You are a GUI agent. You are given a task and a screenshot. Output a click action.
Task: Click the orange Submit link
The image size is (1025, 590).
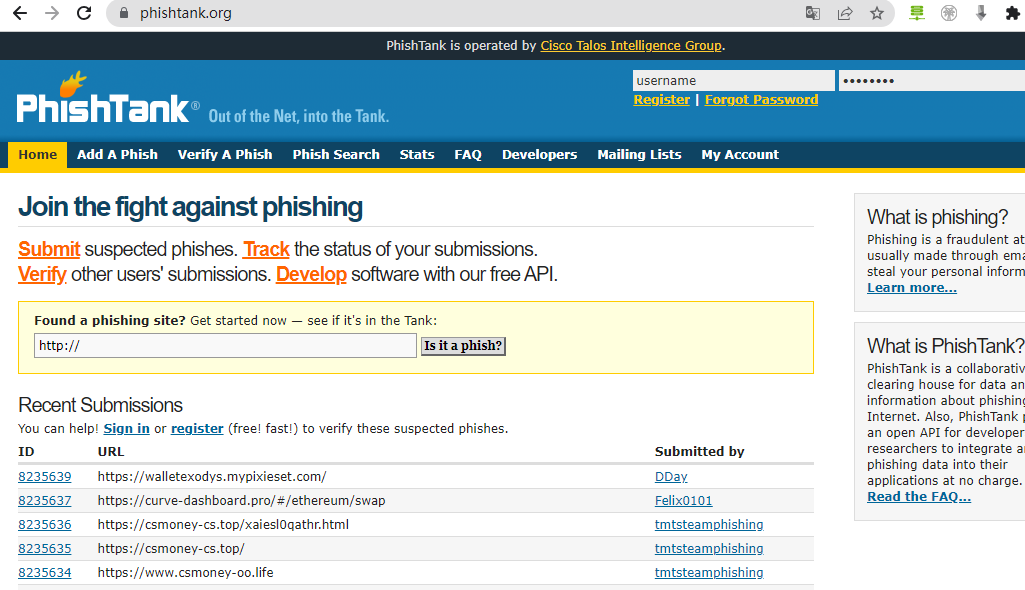click(x=49, y=249)
